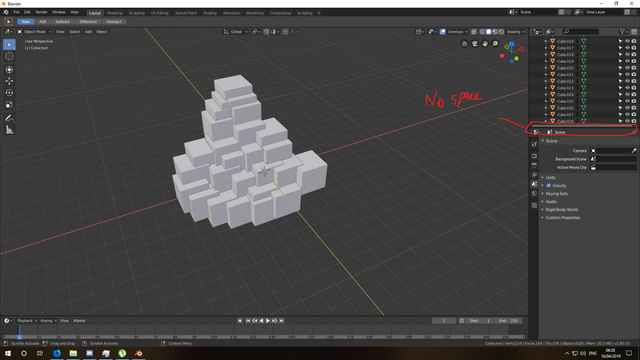Screen dimensions: 640x360
Task: Select the Annotate pencil tool
Action: pos(9,118)
